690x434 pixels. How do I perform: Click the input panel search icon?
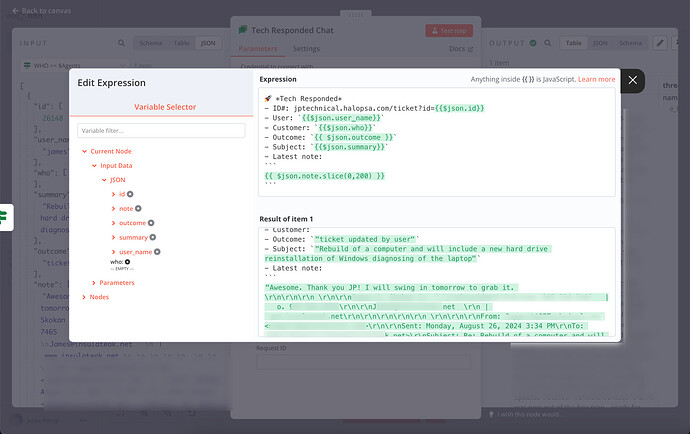121,43
